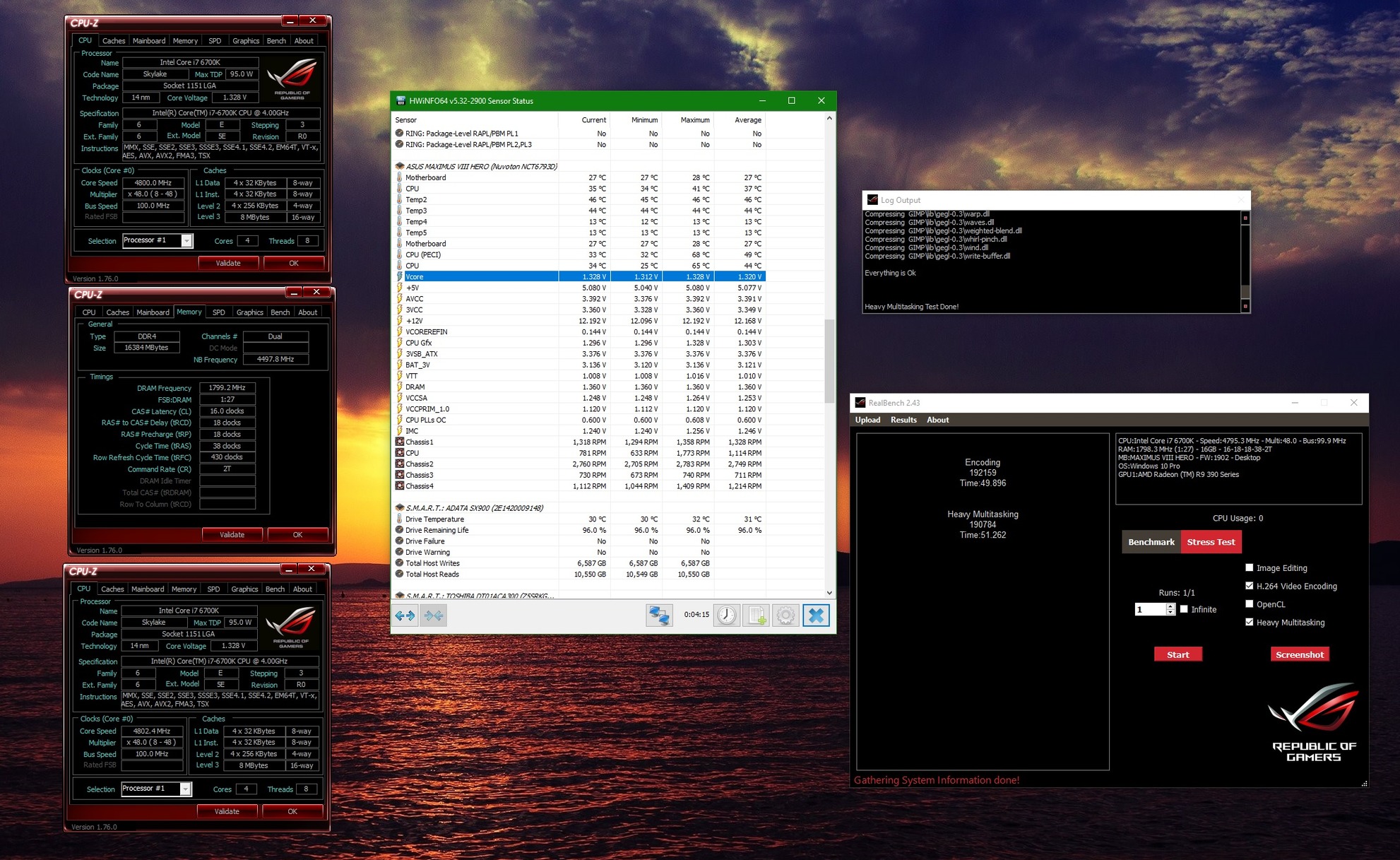This screenshot has width=1400, height=860.
Task: Open HWiNFO remote network monitoring icon
Action: pos(659,615)
